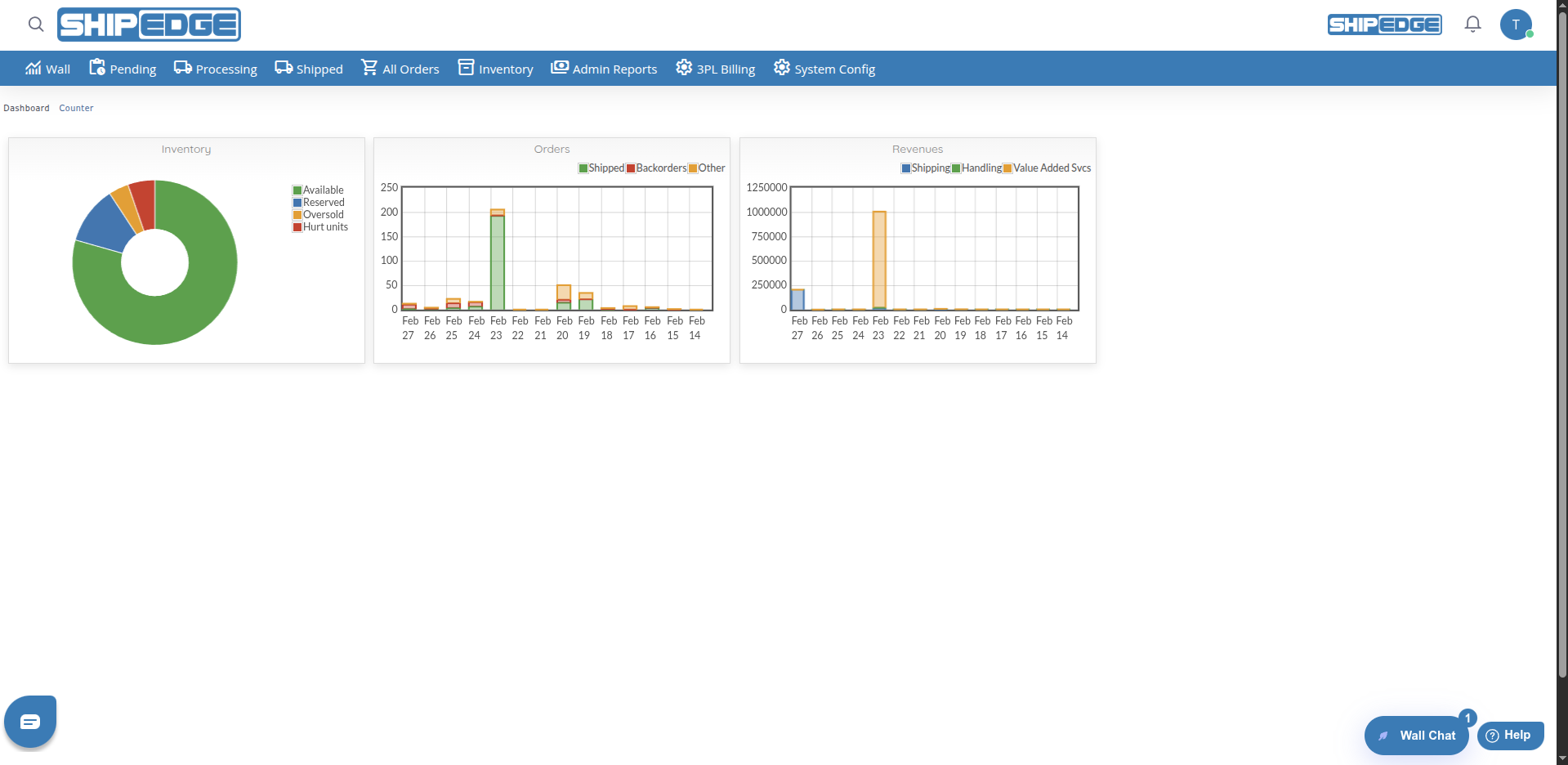Open the search magnifier icon
Screen dimensions: 1568x765
(35, 25)
